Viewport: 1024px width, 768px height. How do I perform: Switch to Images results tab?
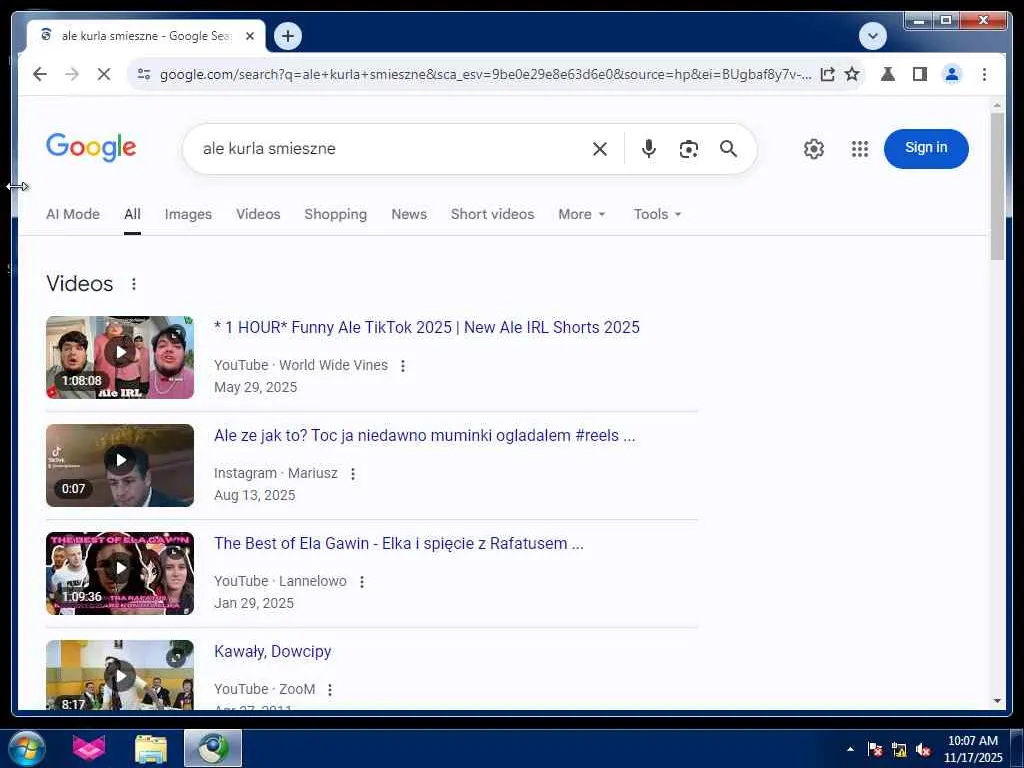point(188,214)
